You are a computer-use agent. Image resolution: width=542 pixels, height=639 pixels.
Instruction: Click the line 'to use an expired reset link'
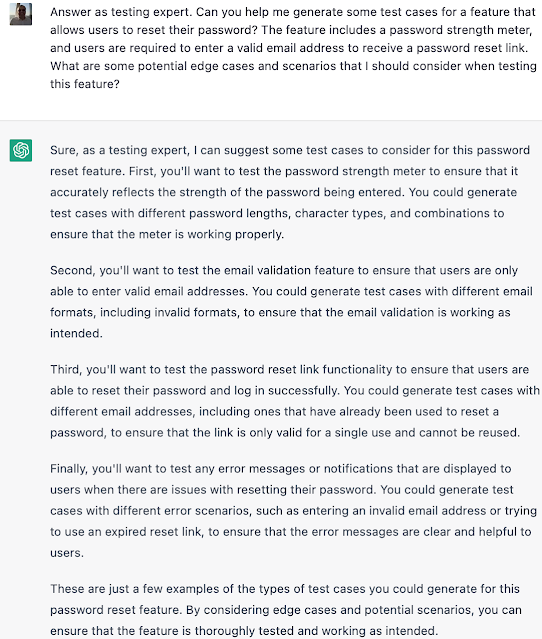(126, 532)
